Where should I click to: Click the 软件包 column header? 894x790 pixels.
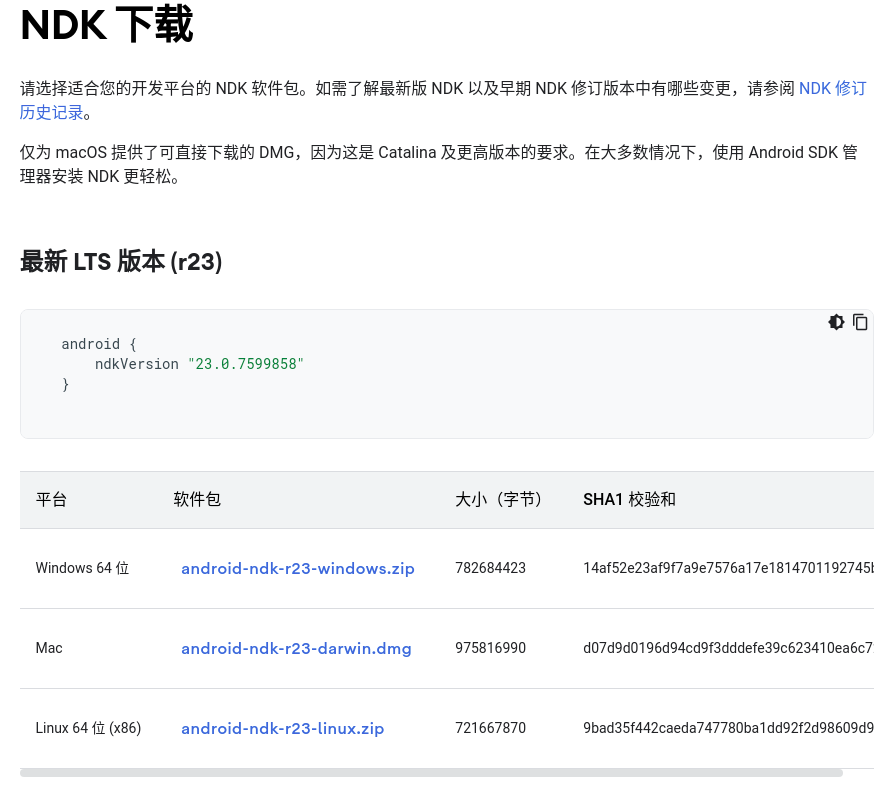coord(197,499)
